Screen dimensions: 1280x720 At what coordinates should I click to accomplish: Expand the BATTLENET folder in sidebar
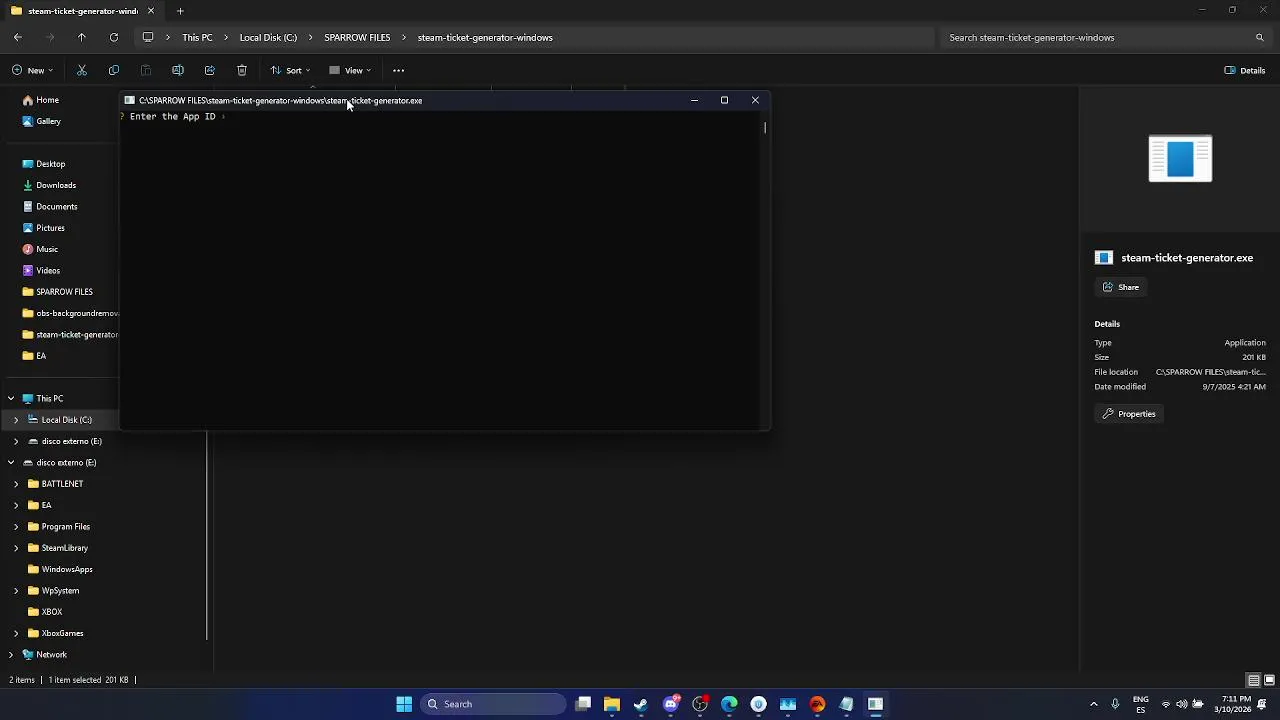[16, 484]
